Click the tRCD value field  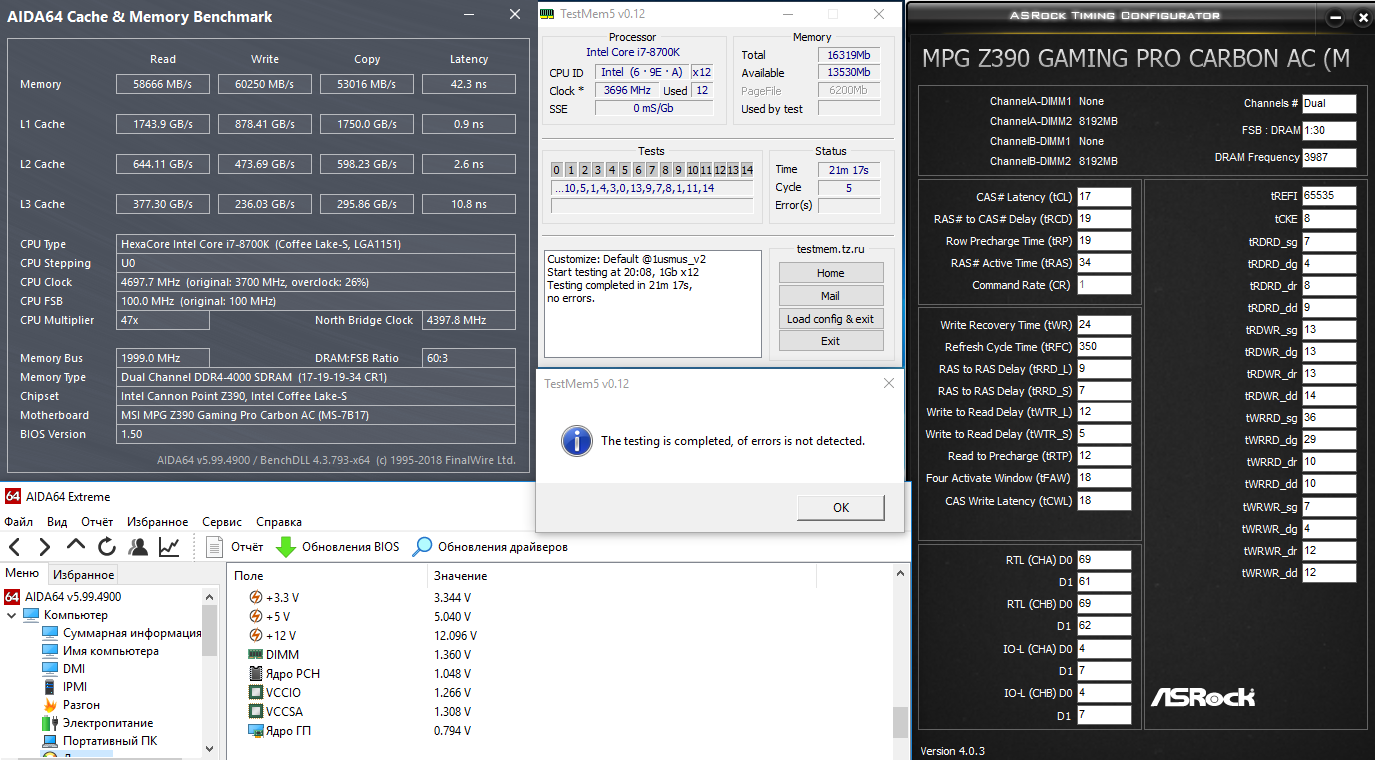[1104, 219]
